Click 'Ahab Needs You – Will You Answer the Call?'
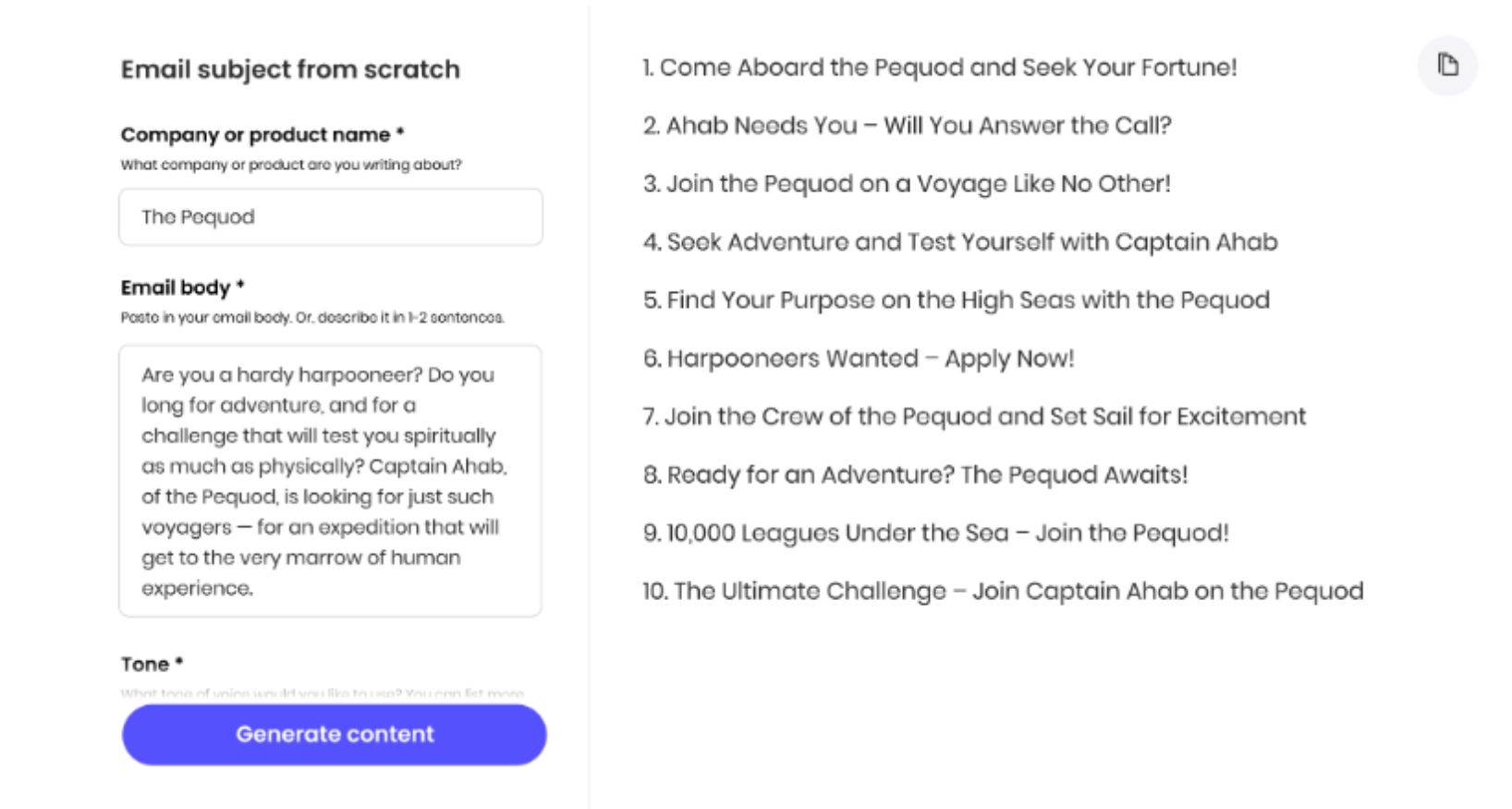This screenshot has width=1512, height=809. 906,125
